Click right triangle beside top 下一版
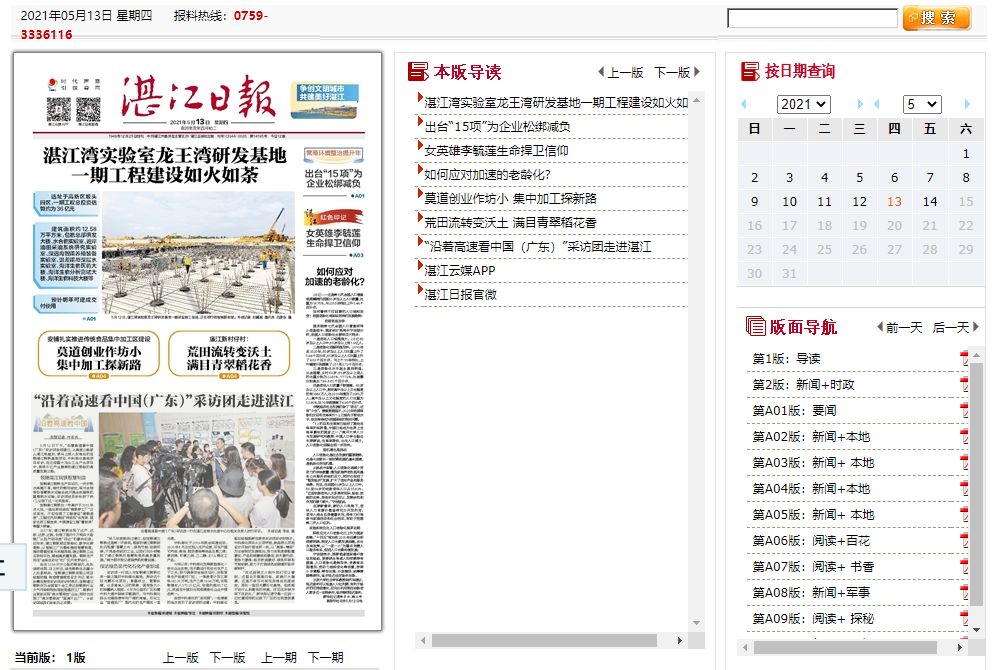Viewport: 996px width, 670px height. [697, 72]
